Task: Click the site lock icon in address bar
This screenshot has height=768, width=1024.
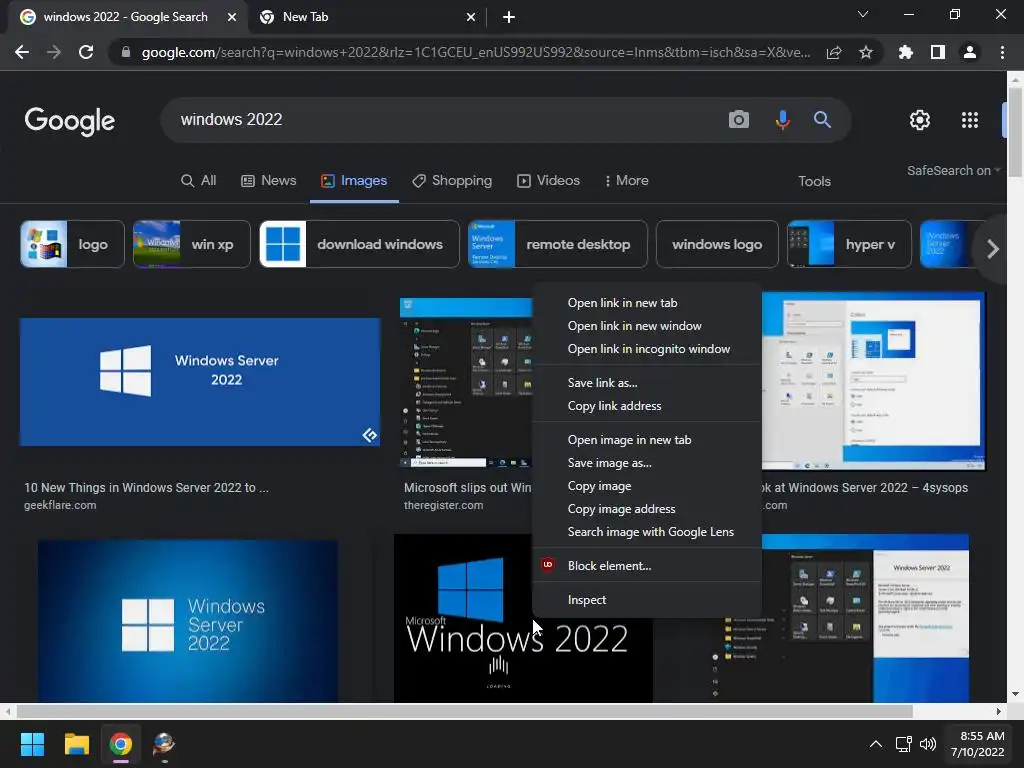Action: tap(126, 52)
